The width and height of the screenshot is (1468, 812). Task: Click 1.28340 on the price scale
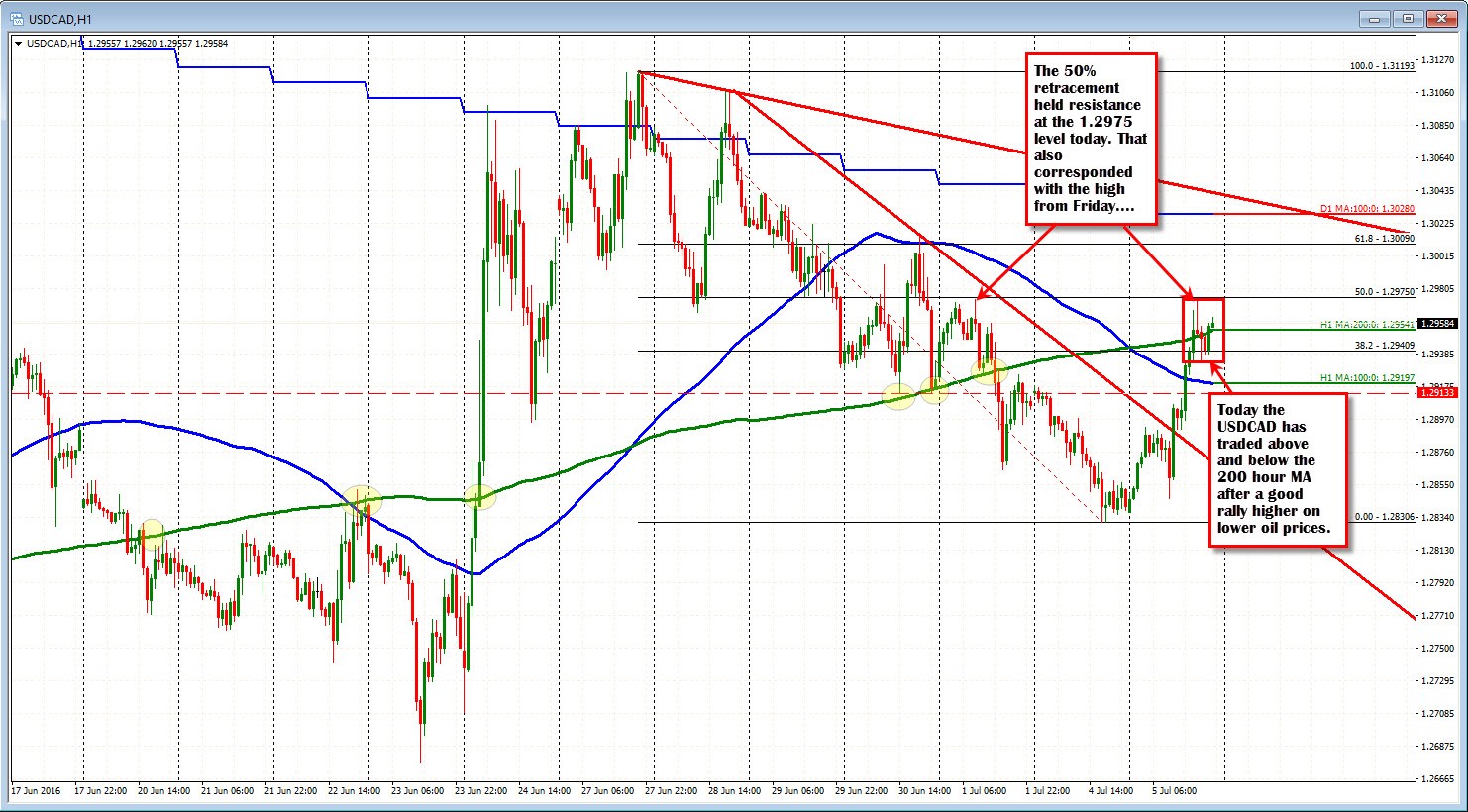(1438, 518)
